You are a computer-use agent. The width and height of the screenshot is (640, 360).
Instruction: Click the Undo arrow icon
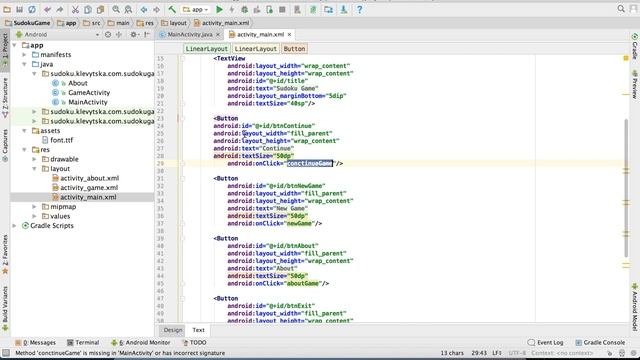(x=47, y=9)
